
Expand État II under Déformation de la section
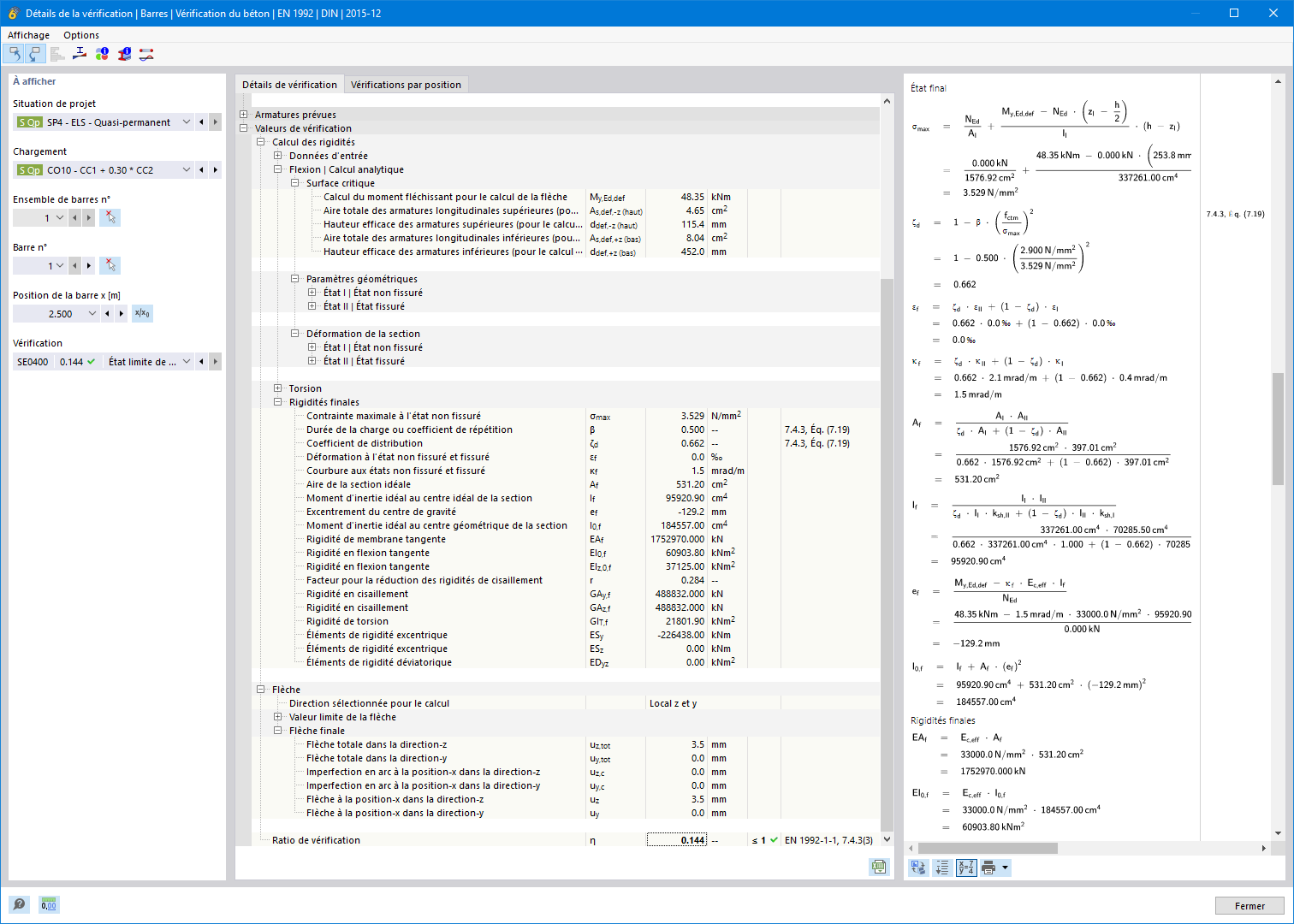[312, 361]
